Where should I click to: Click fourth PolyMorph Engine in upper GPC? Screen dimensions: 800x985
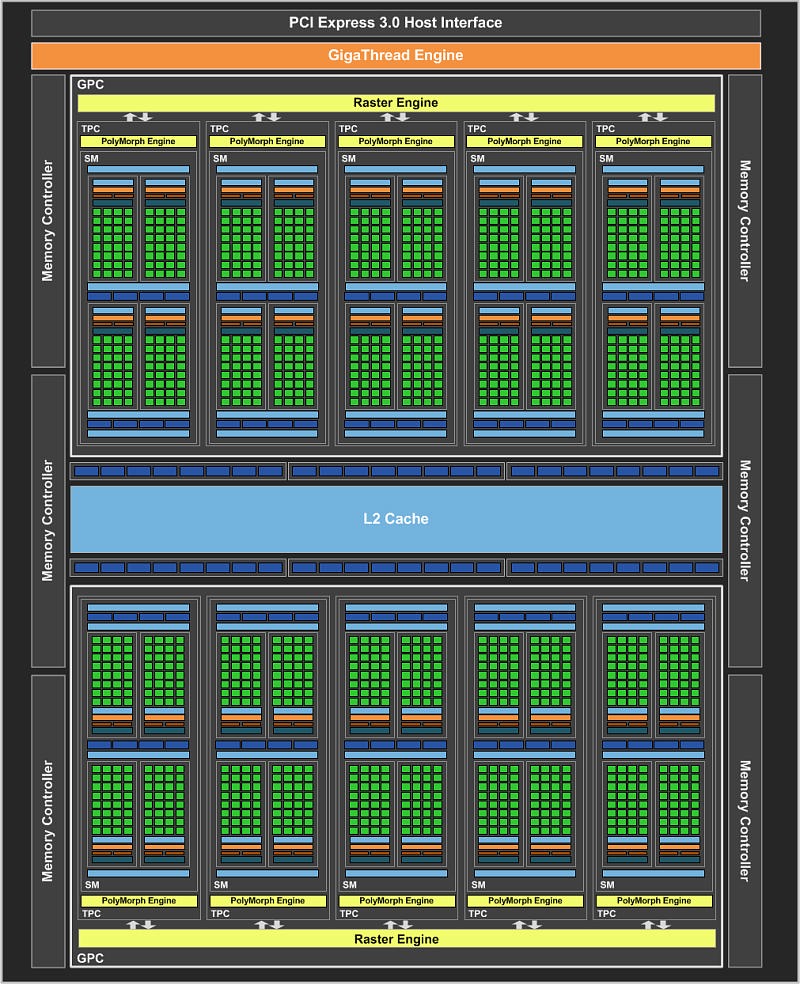(524, 141)
